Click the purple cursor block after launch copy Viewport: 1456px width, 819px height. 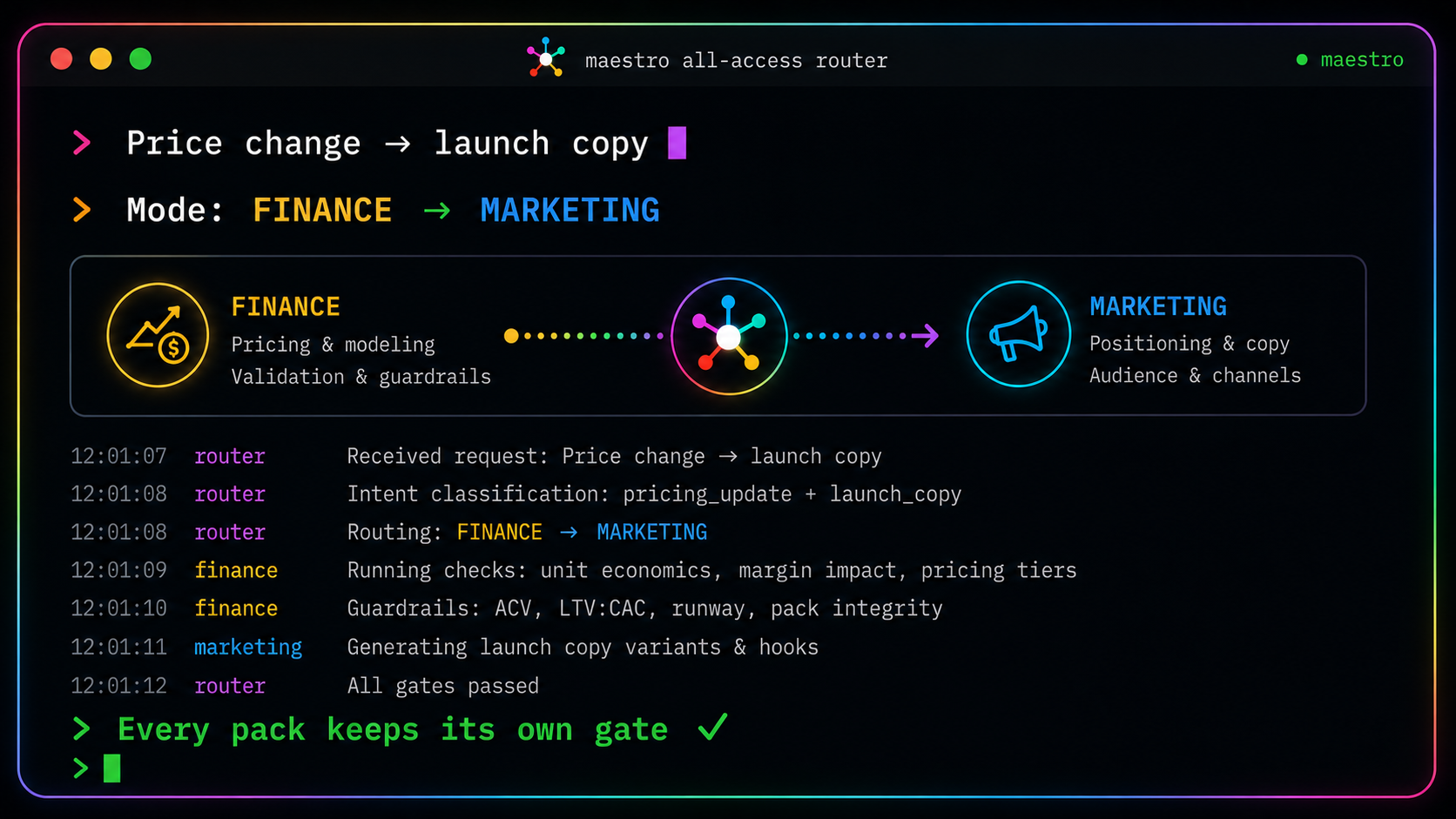(x=677, y=143)
